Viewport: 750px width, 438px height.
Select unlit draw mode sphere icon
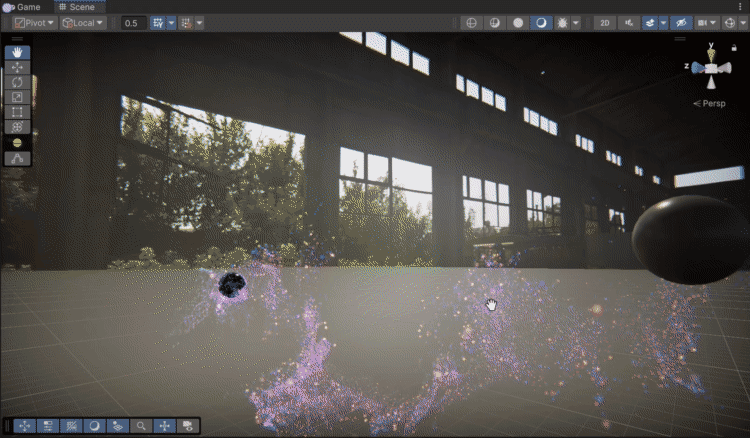518,22
